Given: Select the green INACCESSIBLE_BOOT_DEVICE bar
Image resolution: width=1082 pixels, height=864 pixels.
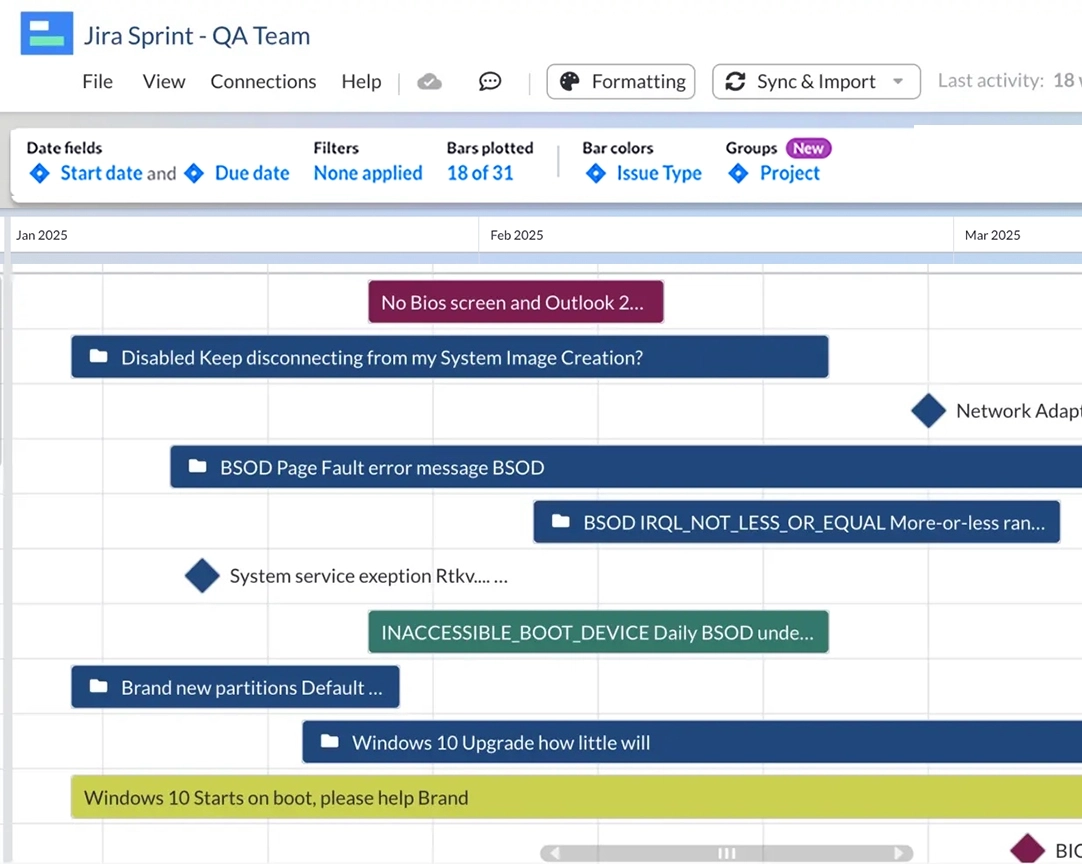Looking at the screenshot, I should click(598, 632).
